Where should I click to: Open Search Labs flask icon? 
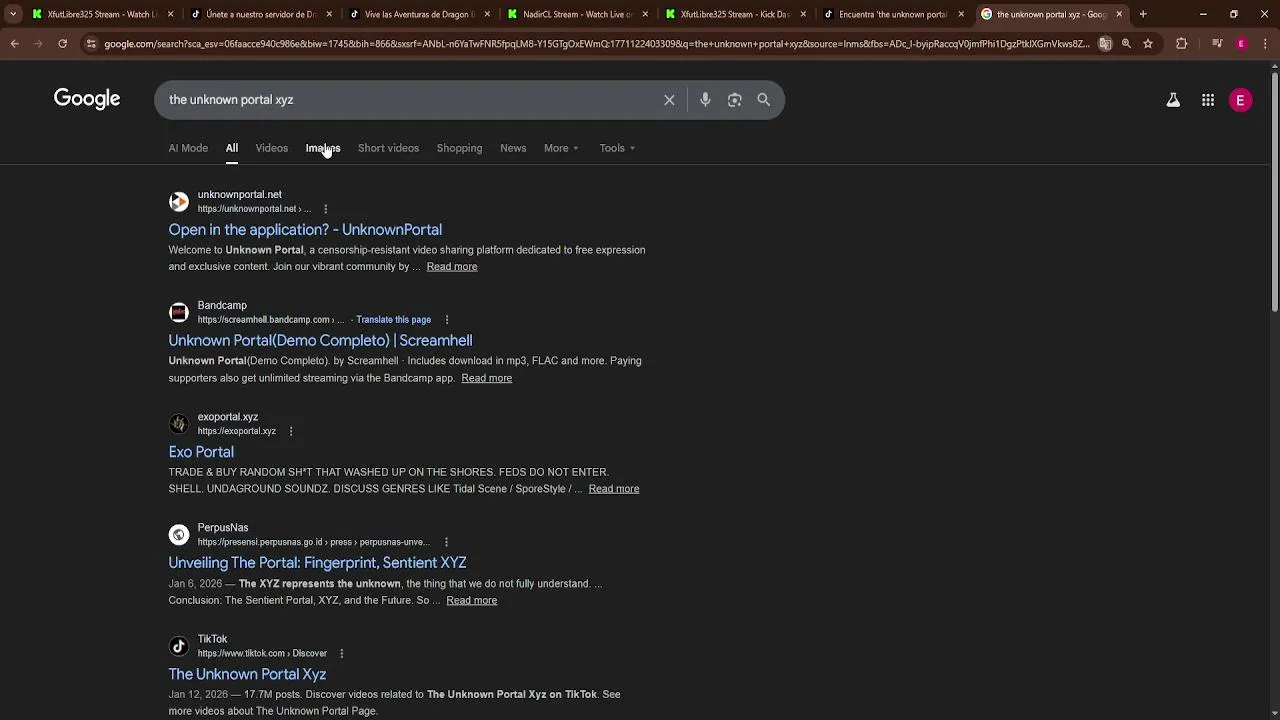(x=1173, y=100)
